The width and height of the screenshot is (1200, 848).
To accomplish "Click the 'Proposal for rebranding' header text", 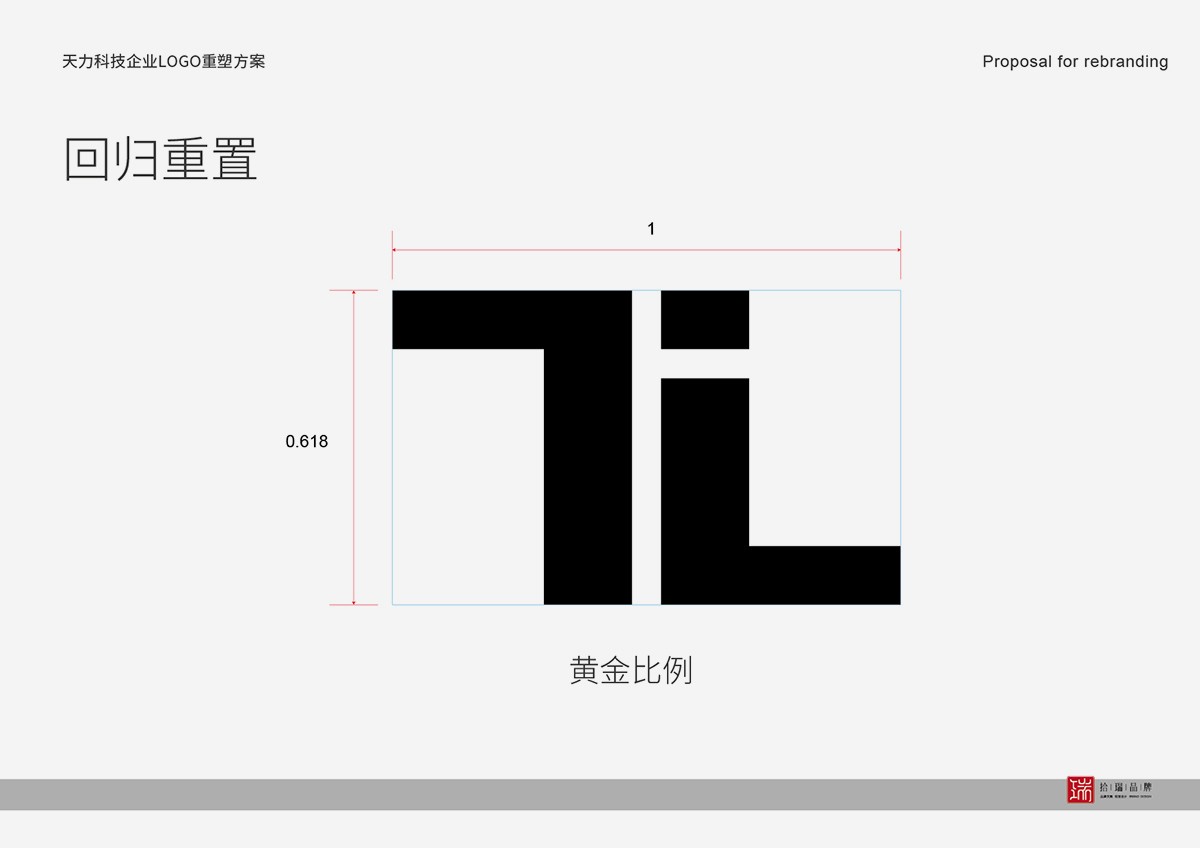I will (x=1075, y=62).
